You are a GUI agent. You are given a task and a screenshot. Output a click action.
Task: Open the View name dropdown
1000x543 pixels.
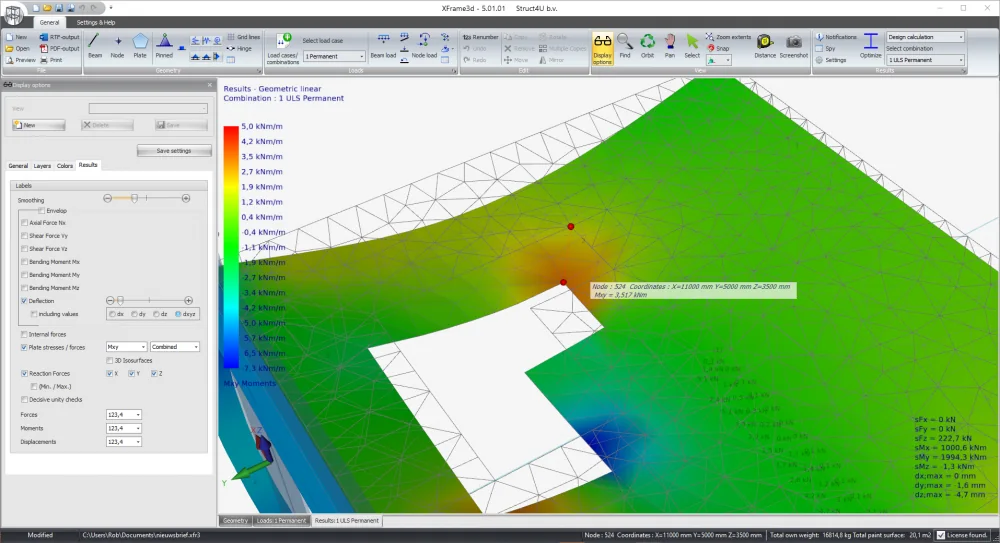click(x=148, y=108)
